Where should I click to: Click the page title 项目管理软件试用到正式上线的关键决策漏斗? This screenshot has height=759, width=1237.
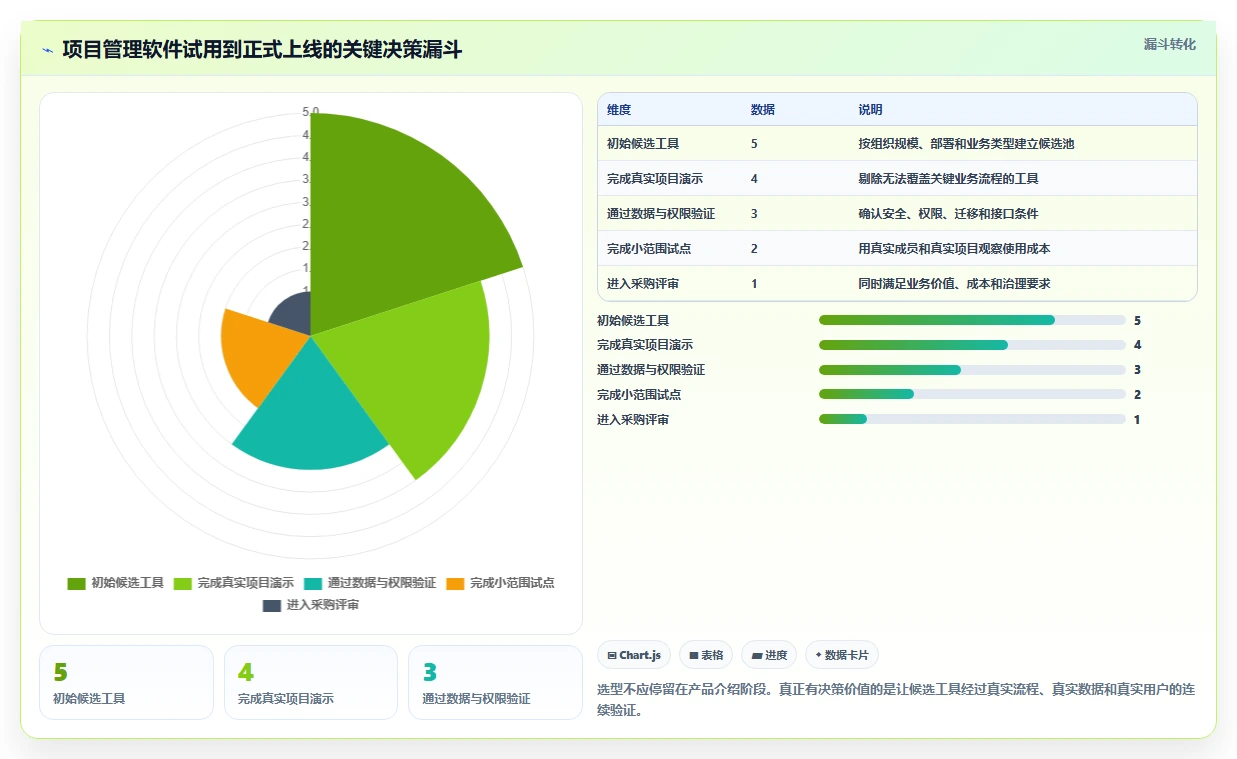pyautogui.click(x=262, y=50)
